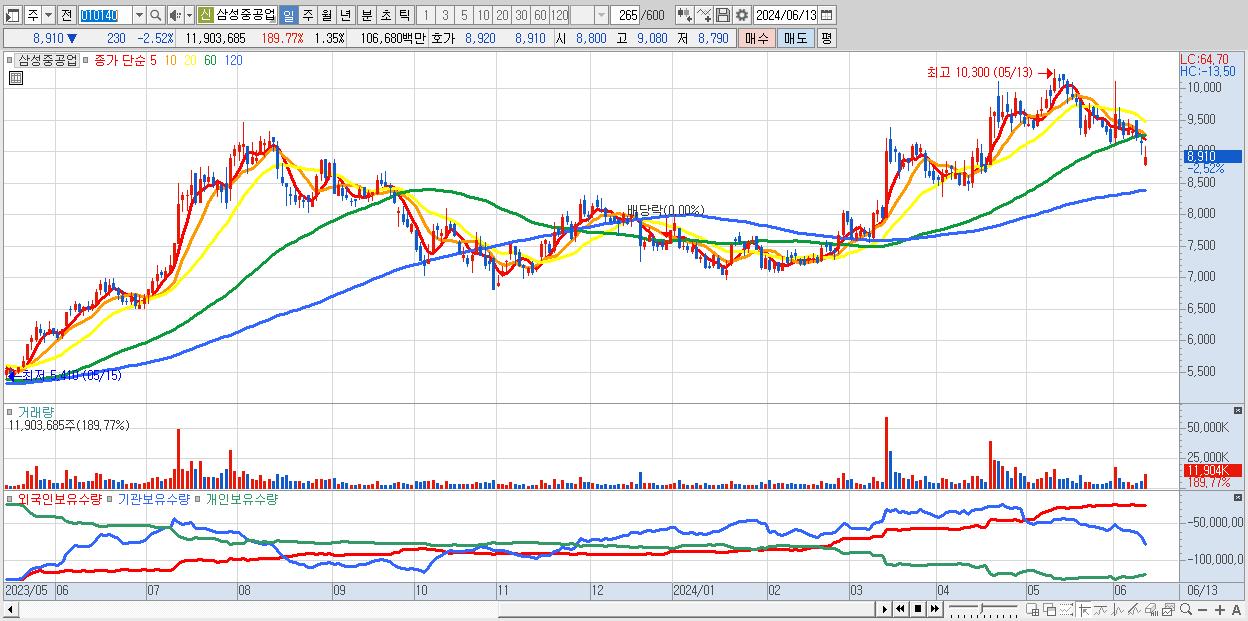Click the crosshair cursor tool icon
This screenshot has width=1248, height=621.
pyautogui.click(x=1084, y=609)
